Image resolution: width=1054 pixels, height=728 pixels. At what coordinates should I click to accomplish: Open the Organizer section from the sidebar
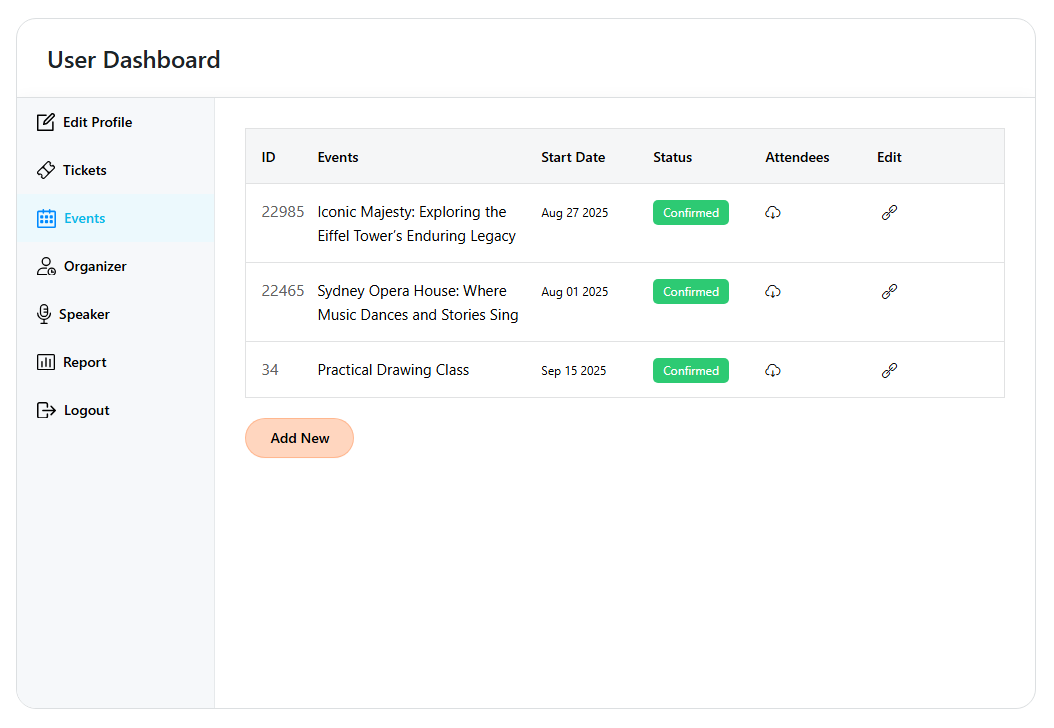[x=96, y=265]
